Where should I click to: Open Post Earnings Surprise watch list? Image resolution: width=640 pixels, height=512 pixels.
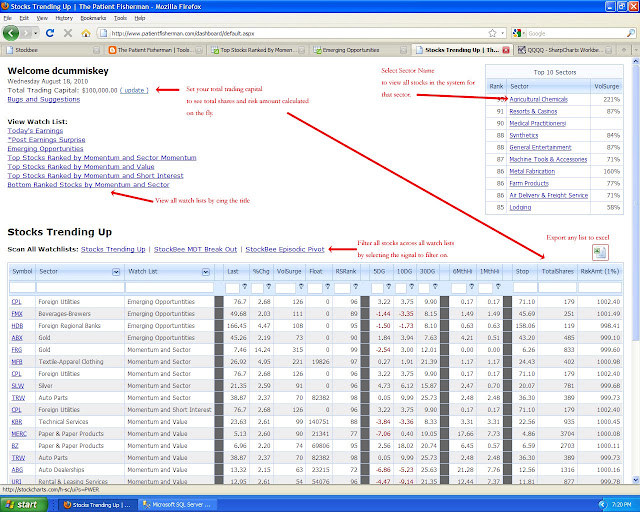point(46,140)
